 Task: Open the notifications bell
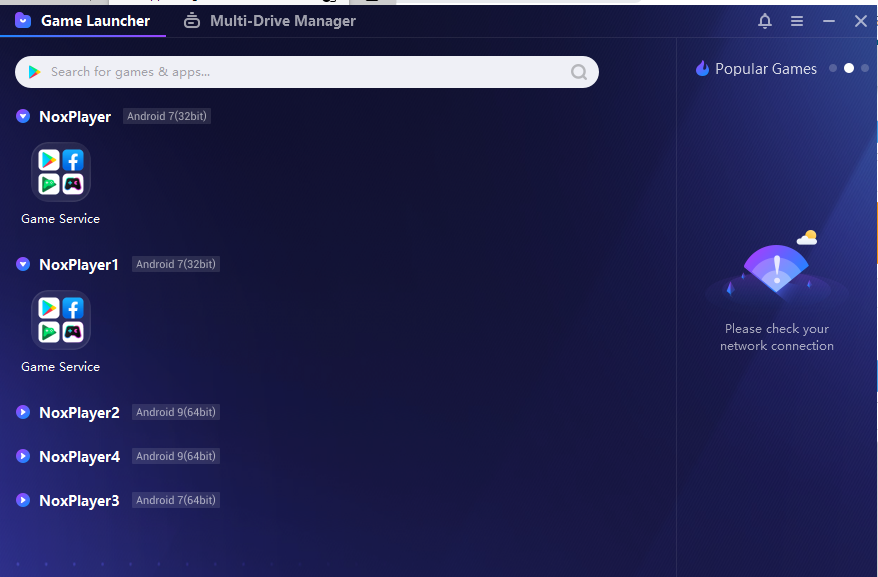764,21
